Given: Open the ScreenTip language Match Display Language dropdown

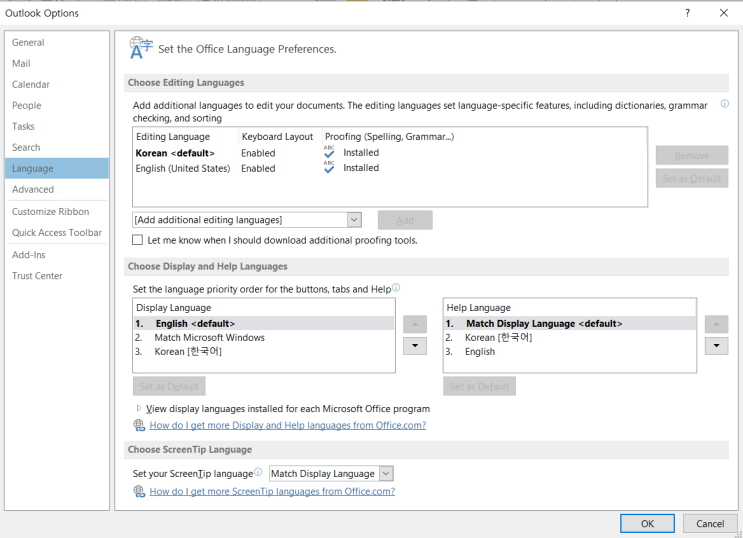Looking at the screenshot, I should coord(386,474).
